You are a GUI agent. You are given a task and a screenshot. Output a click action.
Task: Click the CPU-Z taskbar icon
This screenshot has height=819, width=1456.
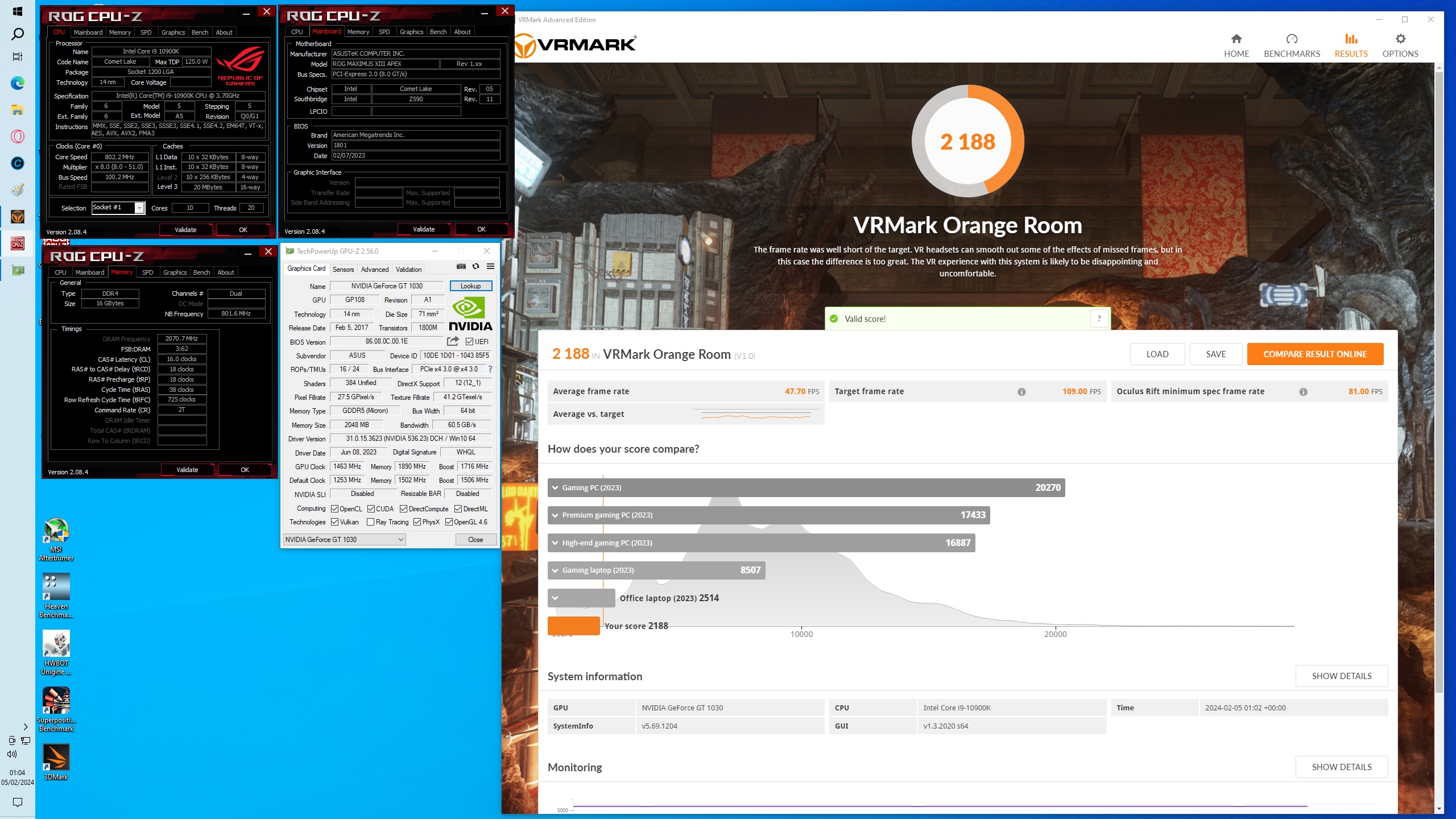pyautogui.click(x=18, y=243)
